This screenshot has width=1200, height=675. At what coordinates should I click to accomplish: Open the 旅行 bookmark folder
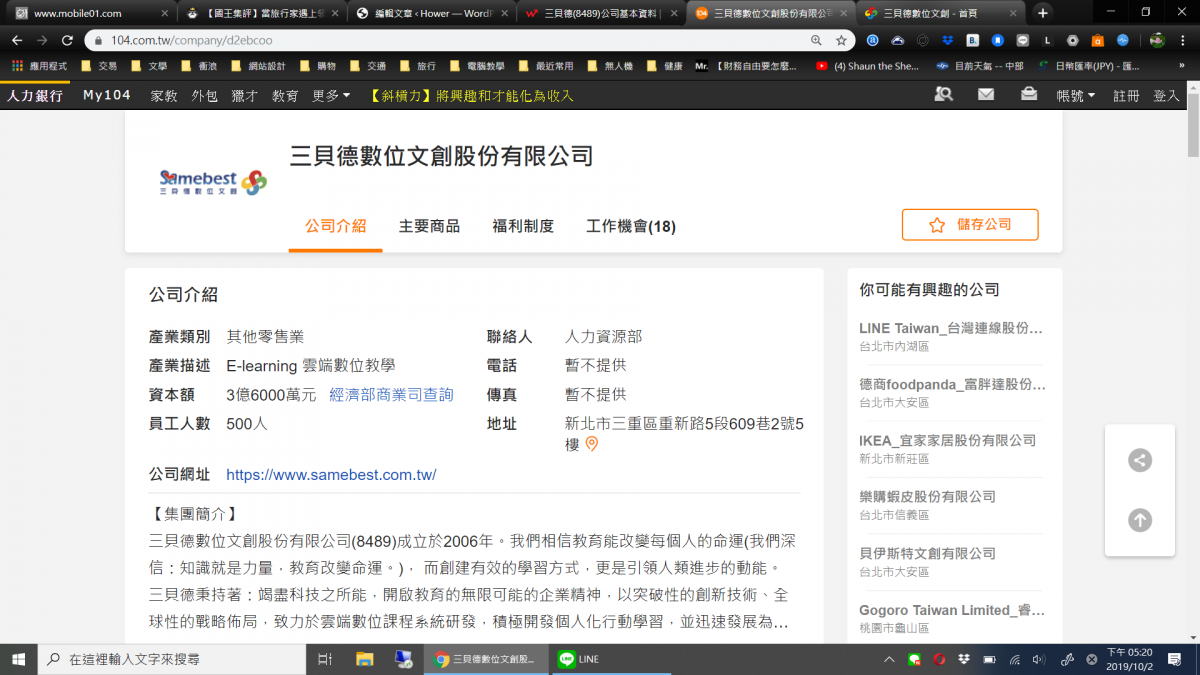tap(417, 66)
